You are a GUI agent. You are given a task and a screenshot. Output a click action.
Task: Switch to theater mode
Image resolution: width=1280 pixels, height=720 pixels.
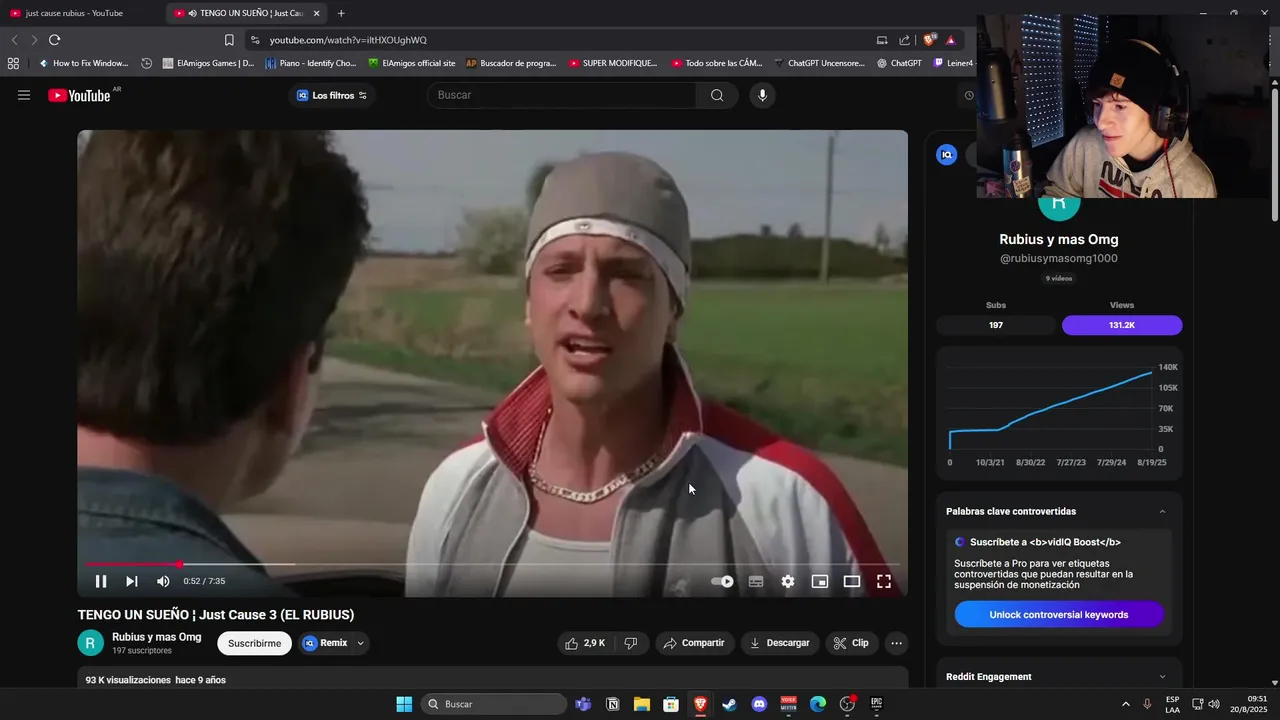coord(852,581)
